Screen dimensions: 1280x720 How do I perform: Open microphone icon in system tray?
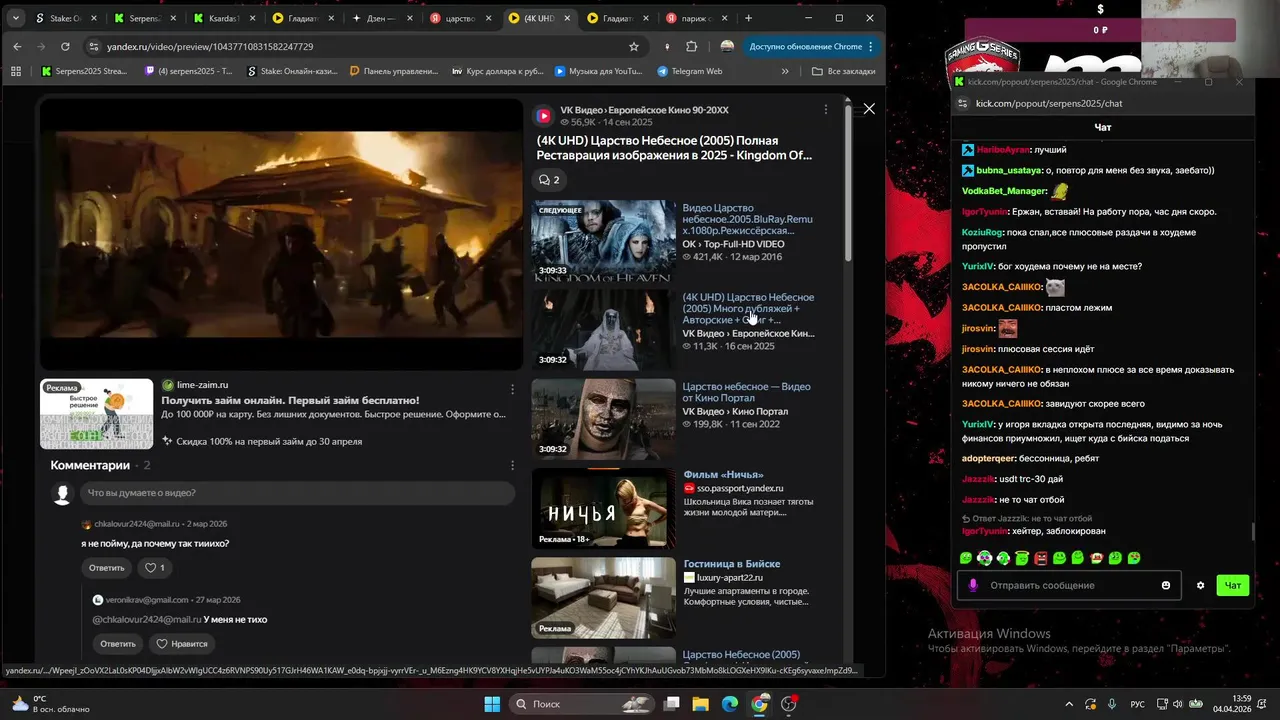click(1111, 704)
